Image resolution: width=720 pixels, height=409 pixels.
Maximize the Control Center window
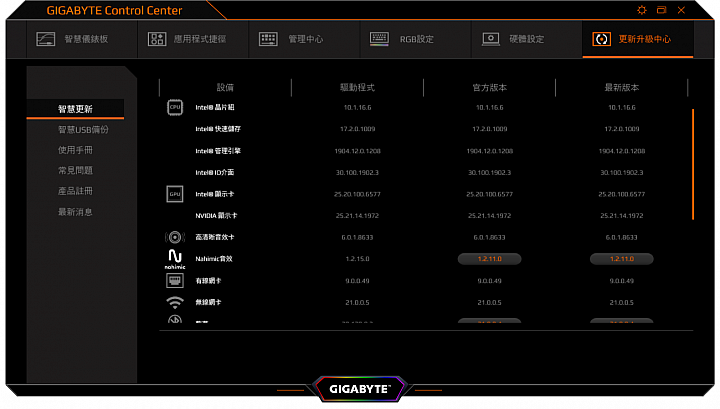661,10
